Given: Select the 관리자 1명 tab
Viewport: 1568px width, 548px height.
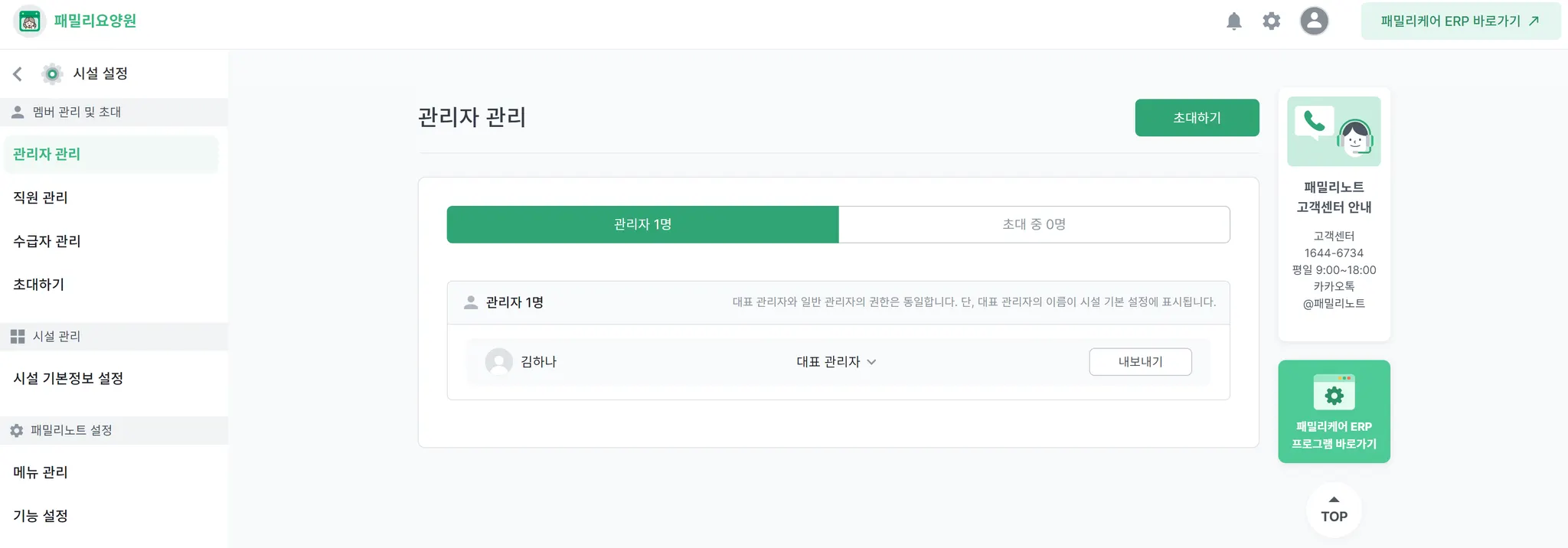Looking at the screenshot, I should 642,224.
